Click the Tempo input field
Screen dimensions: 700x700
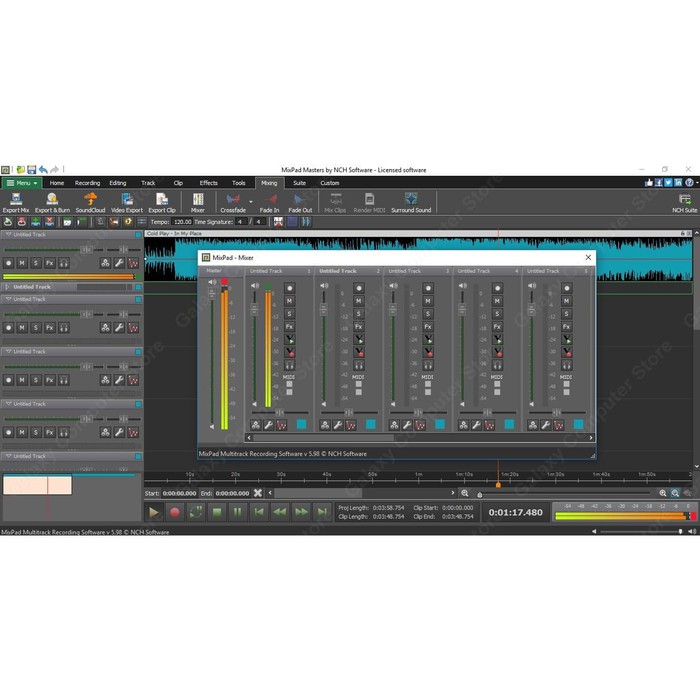(182, 221)
